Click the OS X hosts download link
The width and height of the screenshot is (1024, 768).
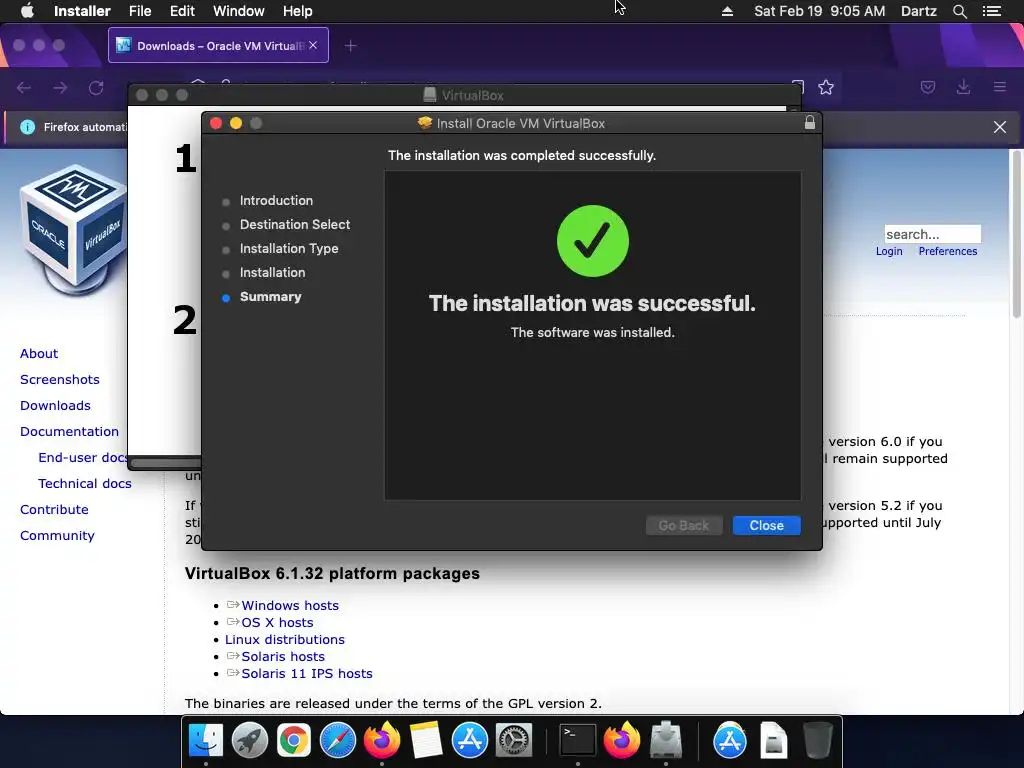278,622
